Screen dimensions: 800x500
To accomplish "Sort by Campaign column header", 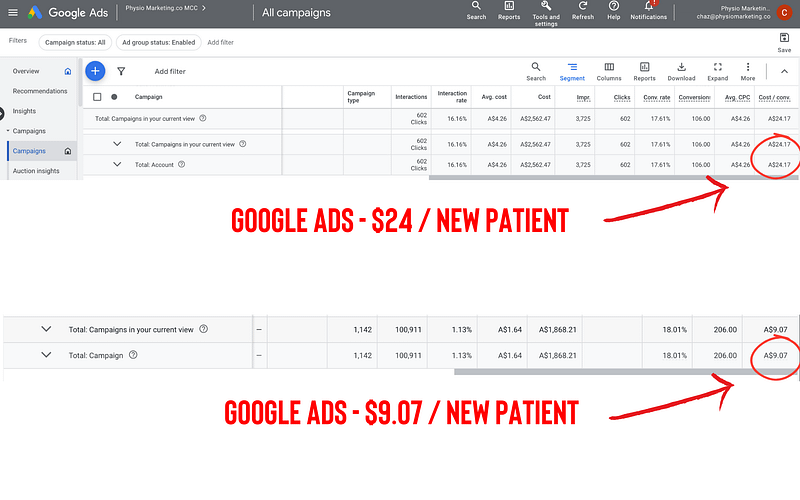I will coord(148,97).
